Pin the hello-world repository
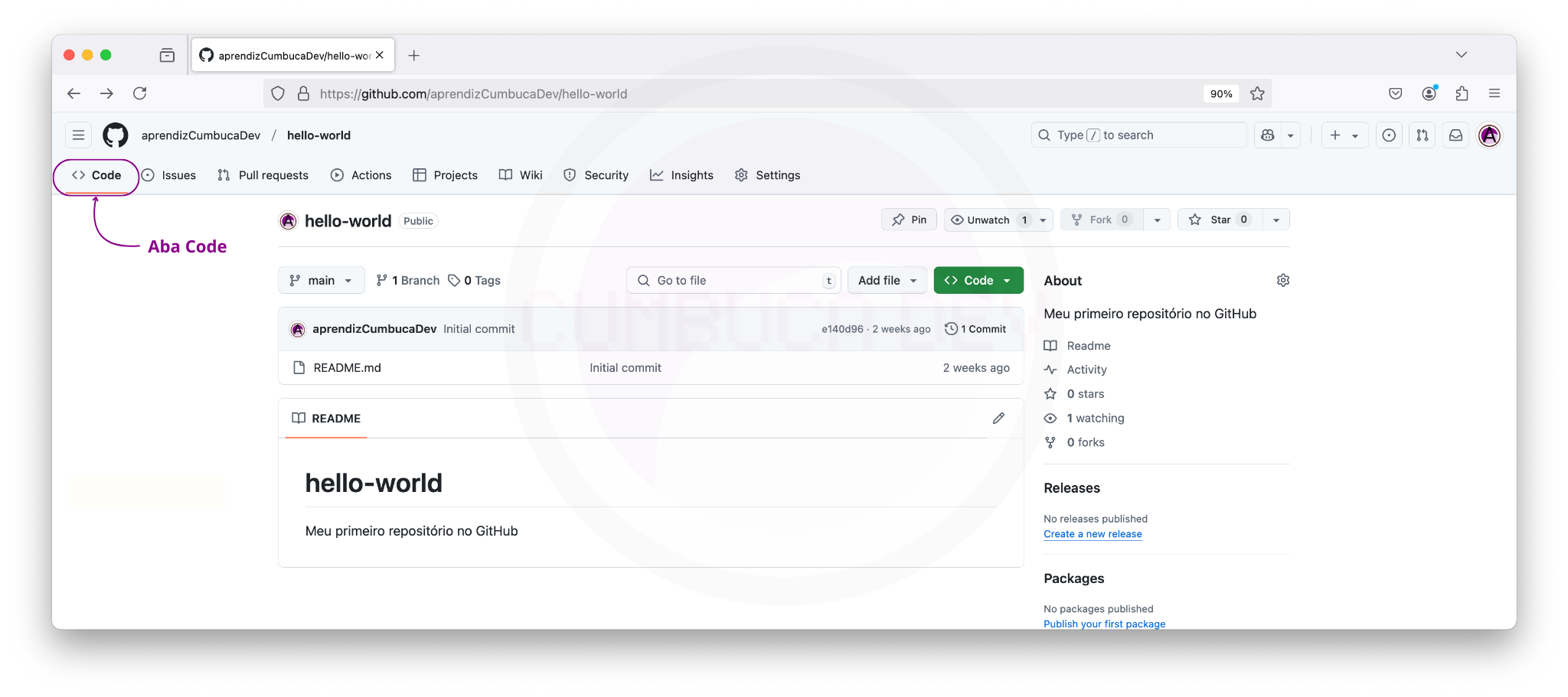The height and width of the screenshot is (697, 1568). point(908,219)
